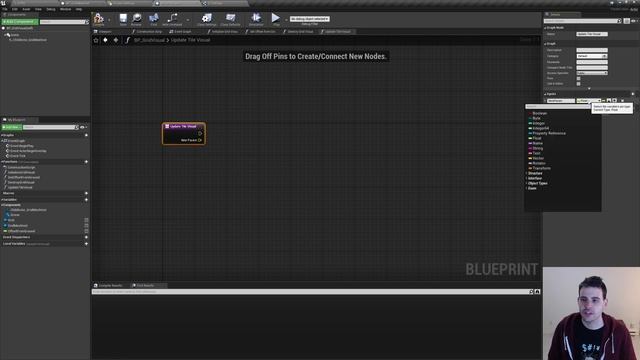Select the Boolean type option
The height and width of the screenshot is (360, 640).
click(x=538, y=113)
